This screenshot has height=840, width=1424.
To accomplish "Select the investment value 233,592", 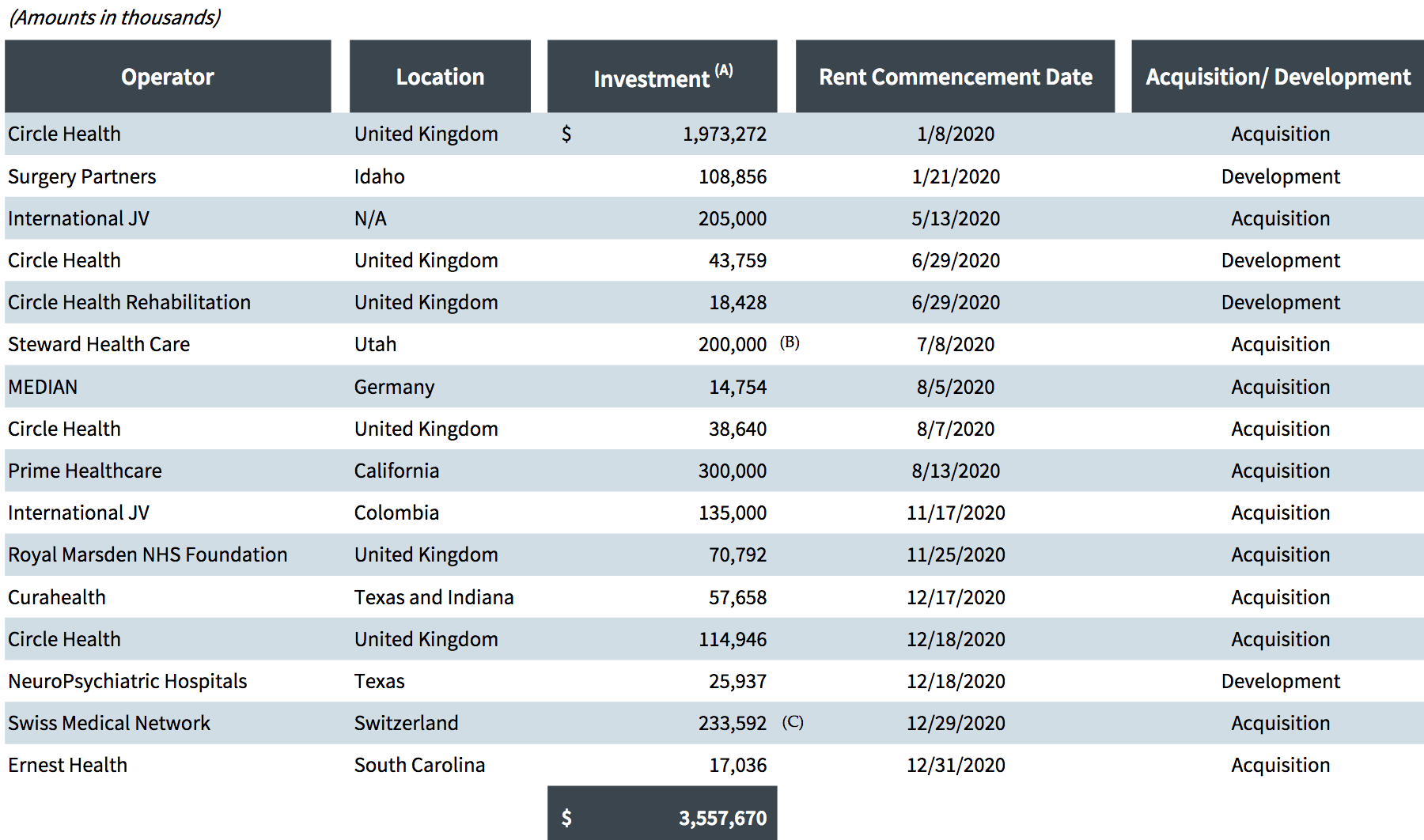I will pos(733,723).
